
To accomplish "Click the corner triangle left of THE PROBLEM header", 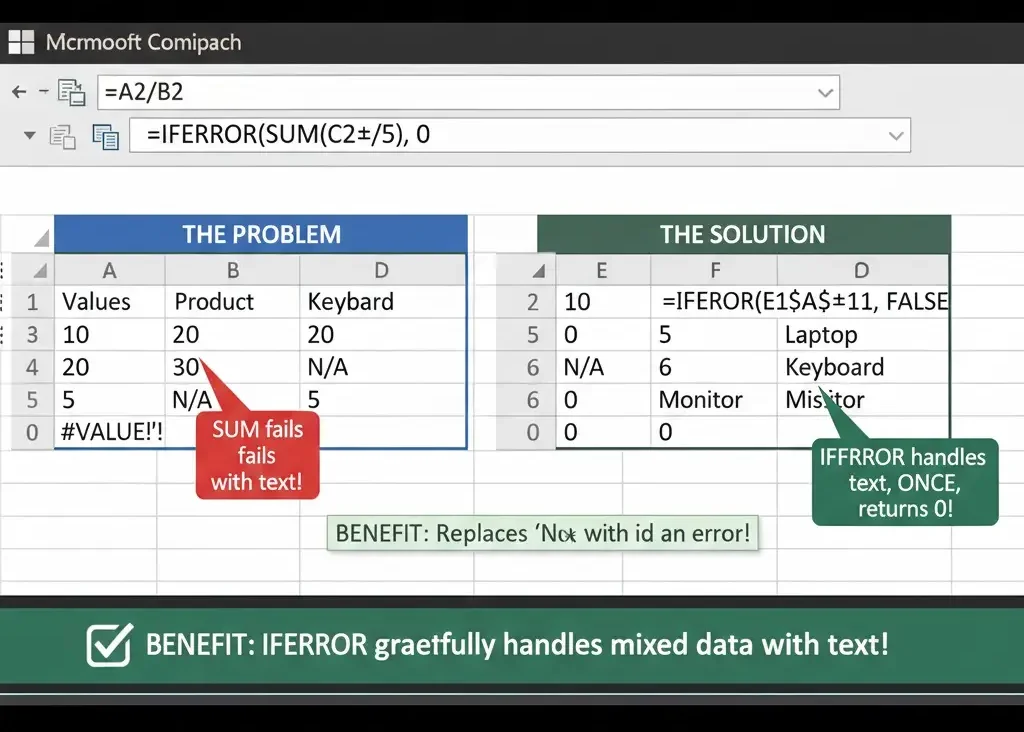I will coord(41,238).
